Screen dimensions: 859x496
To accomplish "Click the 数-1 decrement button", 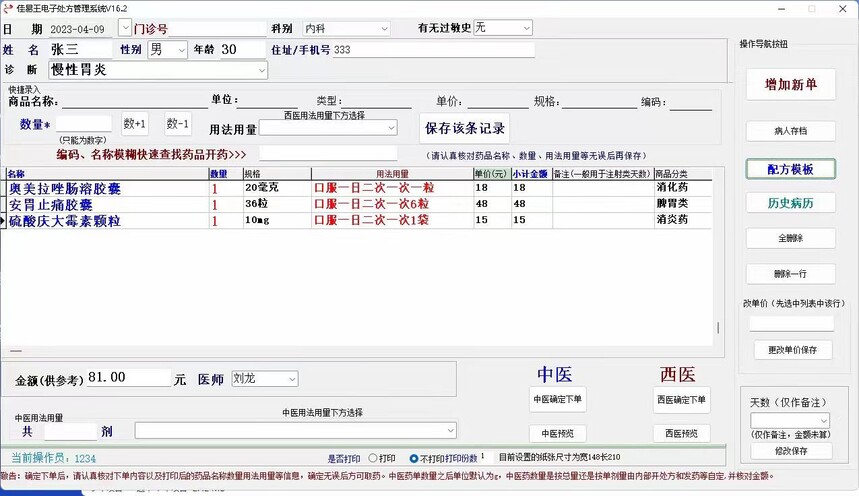I will [x=177, y=124].
